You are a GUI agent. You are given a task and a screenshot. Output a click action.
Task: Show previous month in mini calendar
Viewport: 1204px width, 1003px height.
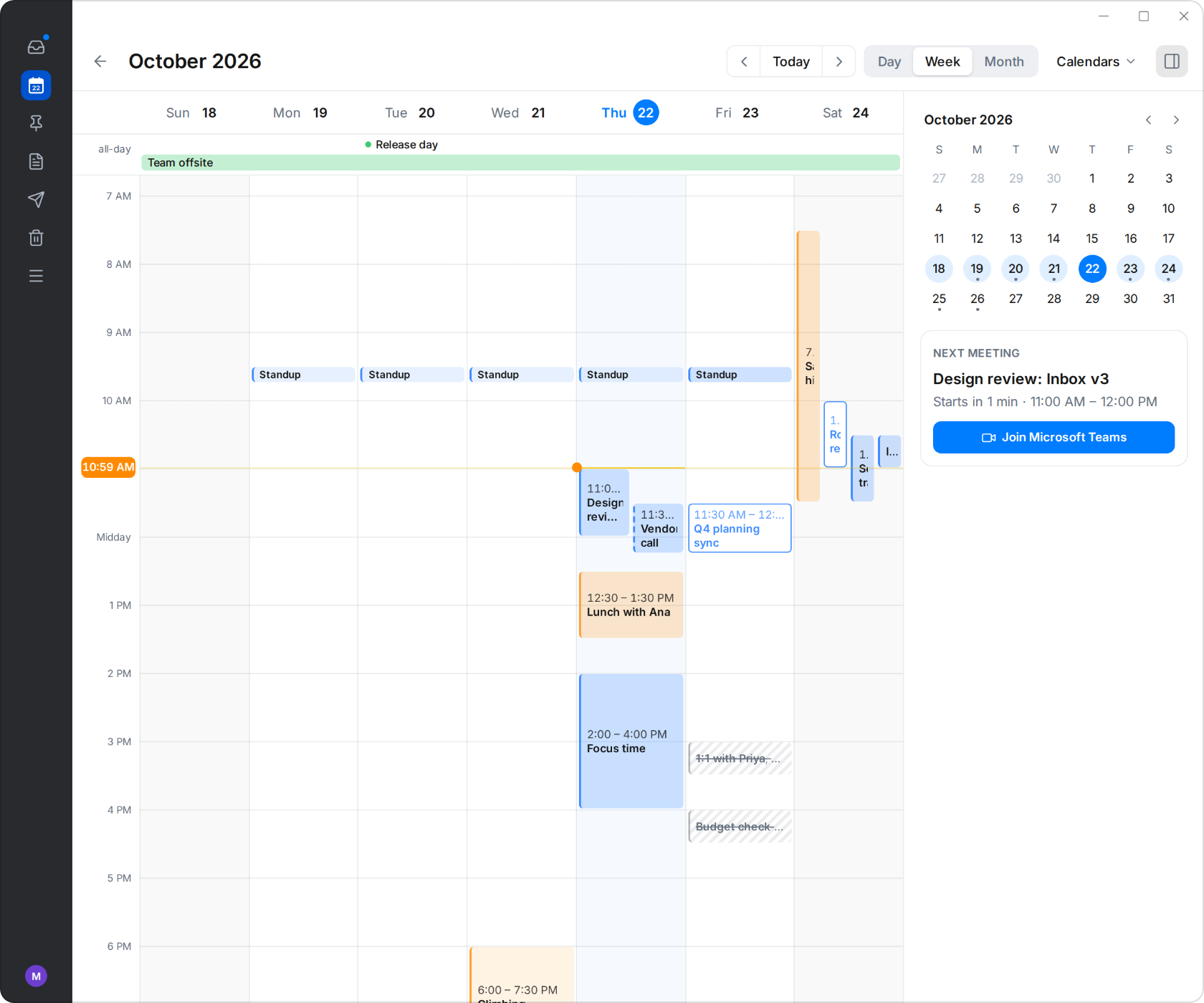point(1149,120)
